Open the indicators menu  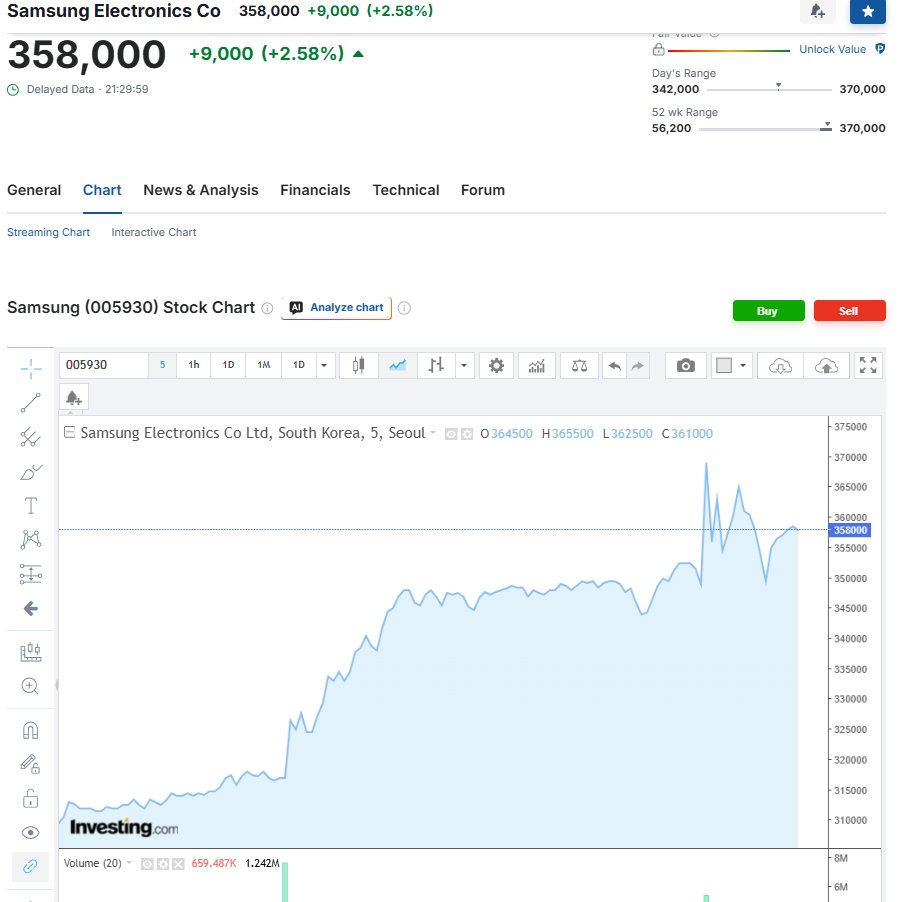pos(537,365)
